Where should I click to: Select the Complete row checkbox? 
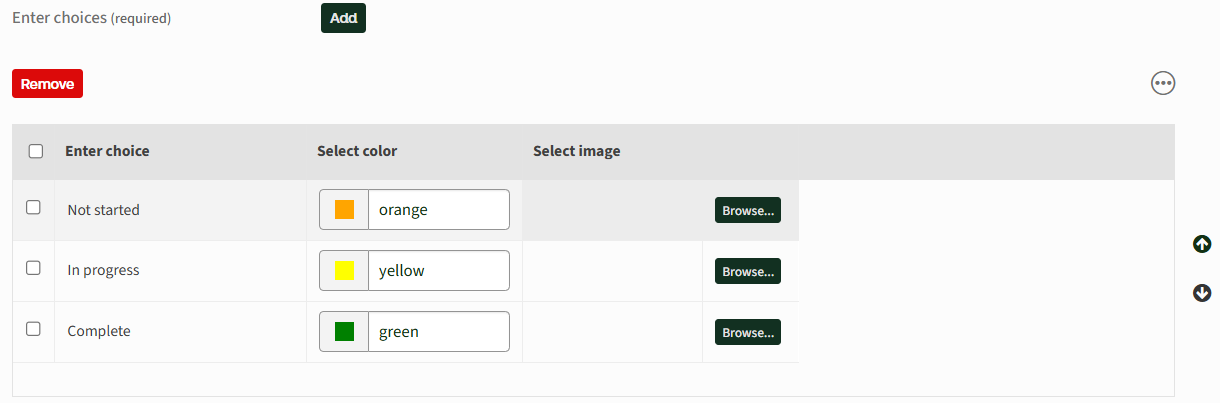(x=33, y=328)
